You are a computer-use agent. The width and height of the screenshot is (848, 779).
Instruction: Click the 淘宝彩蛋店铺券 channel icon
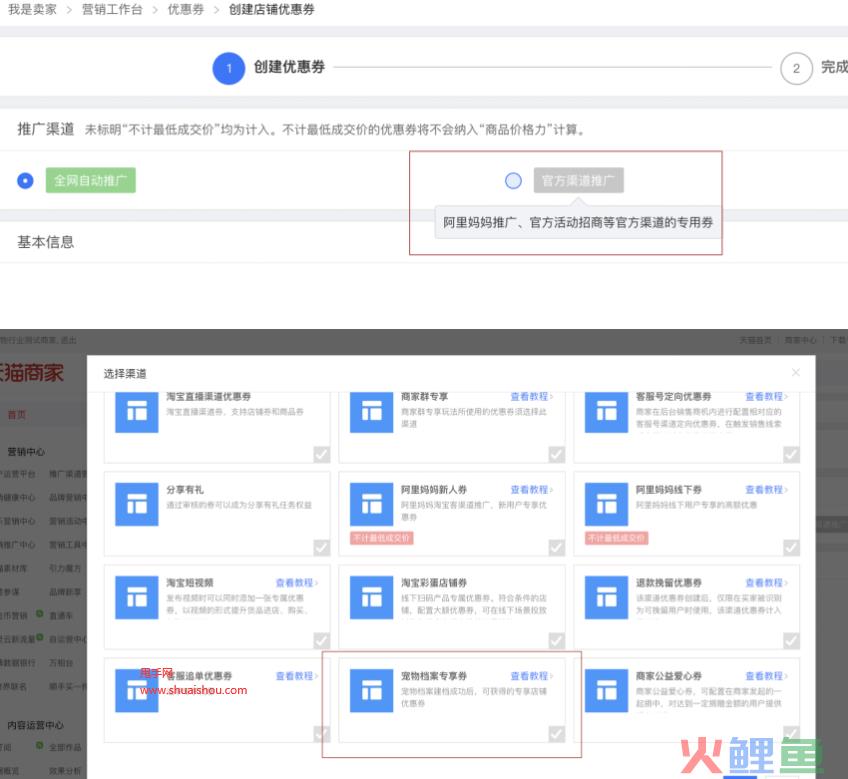(x=372, y=597)
